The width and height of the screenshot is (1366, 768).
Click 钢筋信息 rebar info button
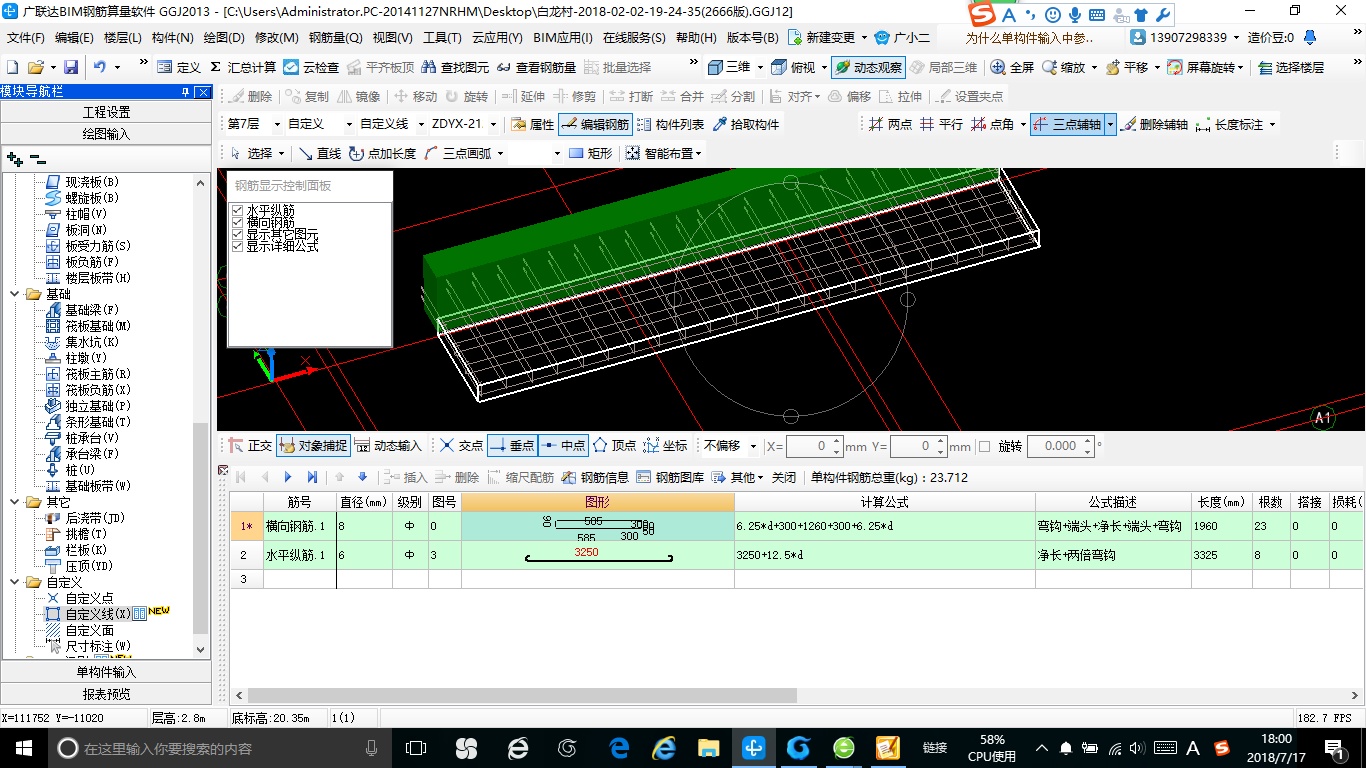595,478
